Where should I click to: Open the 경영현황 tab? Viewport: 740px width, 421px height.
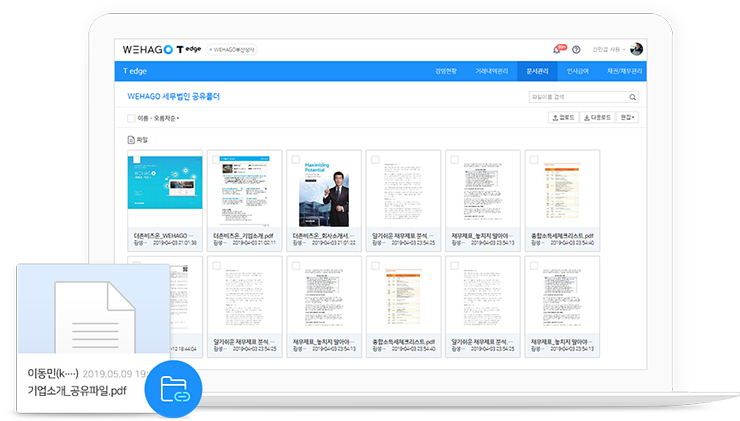coord(446,72)
